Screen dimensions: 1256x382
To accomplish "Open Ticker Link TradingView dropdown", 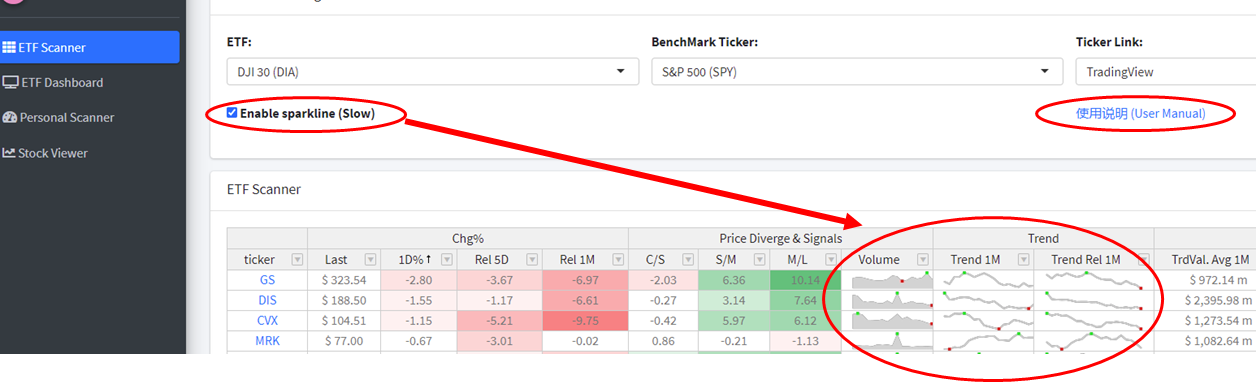I will 1165,72.
